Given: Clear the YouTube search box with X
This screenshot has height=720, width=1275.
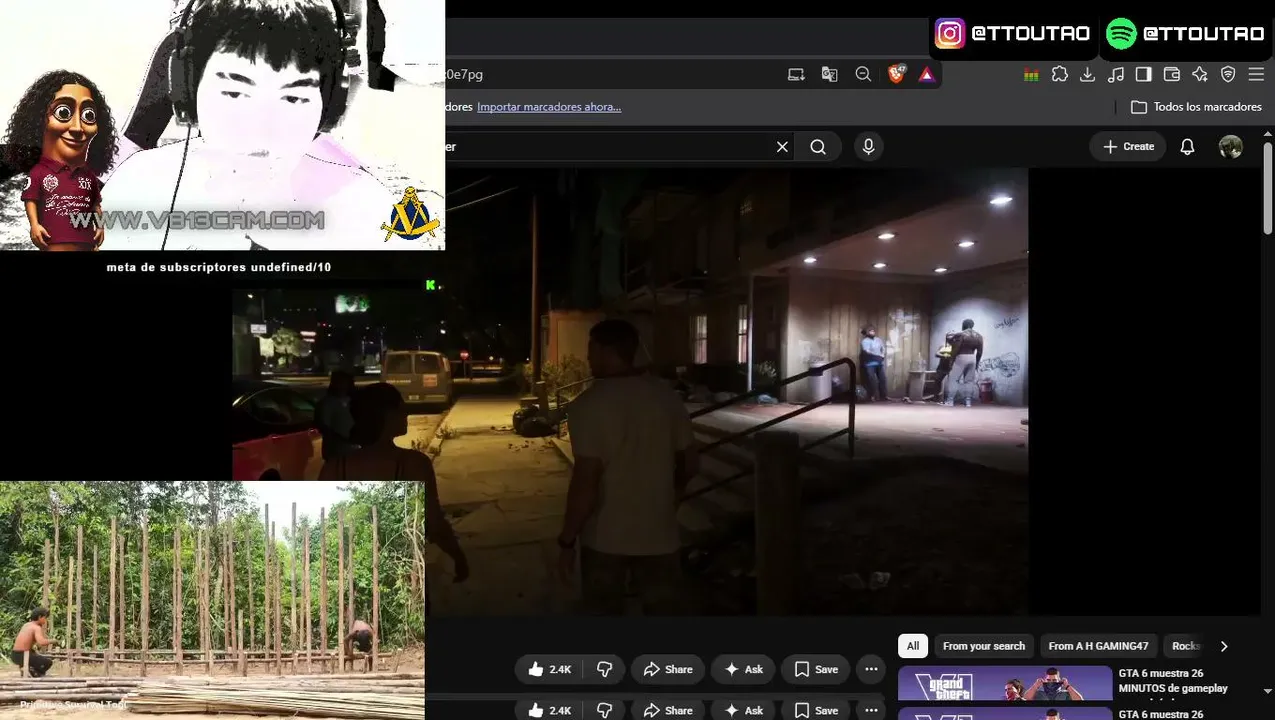Looking at the screenshot, I should click(x=782, y=147).
